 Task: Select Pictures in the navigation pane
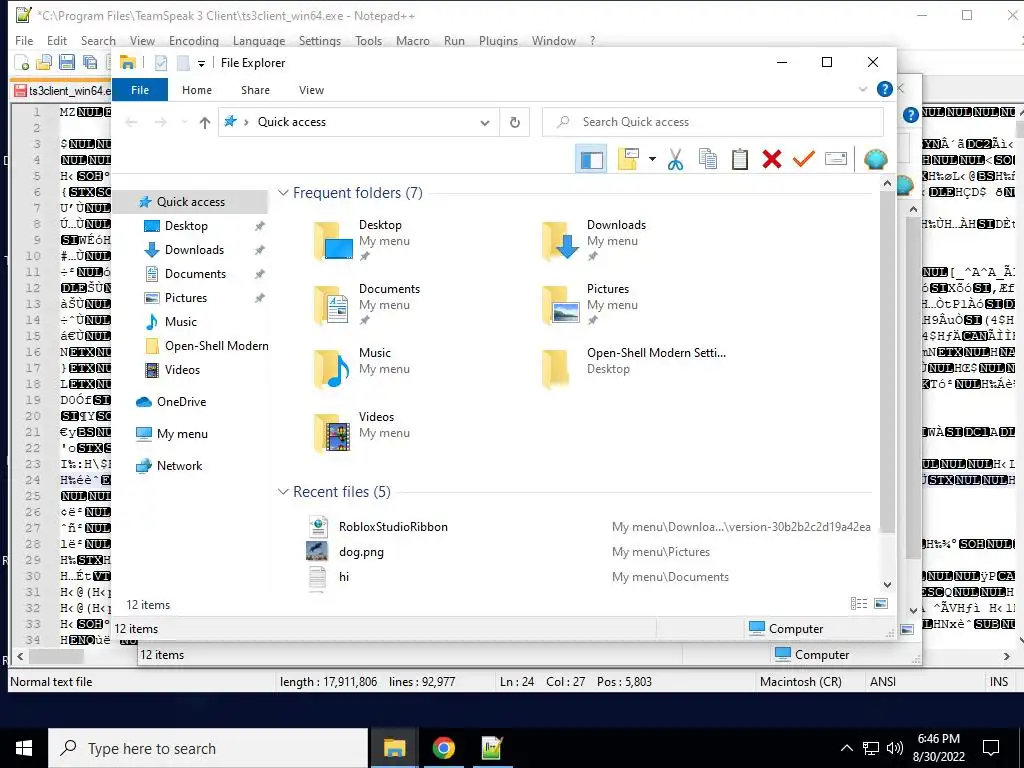point(185,298)
